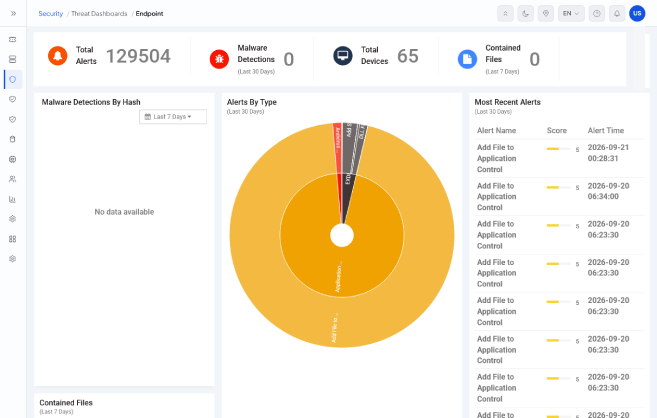Click score bar of the 06:34:00 alert
Image resolution: width=657 pixels, height=418 pixels.
(559, 187)
